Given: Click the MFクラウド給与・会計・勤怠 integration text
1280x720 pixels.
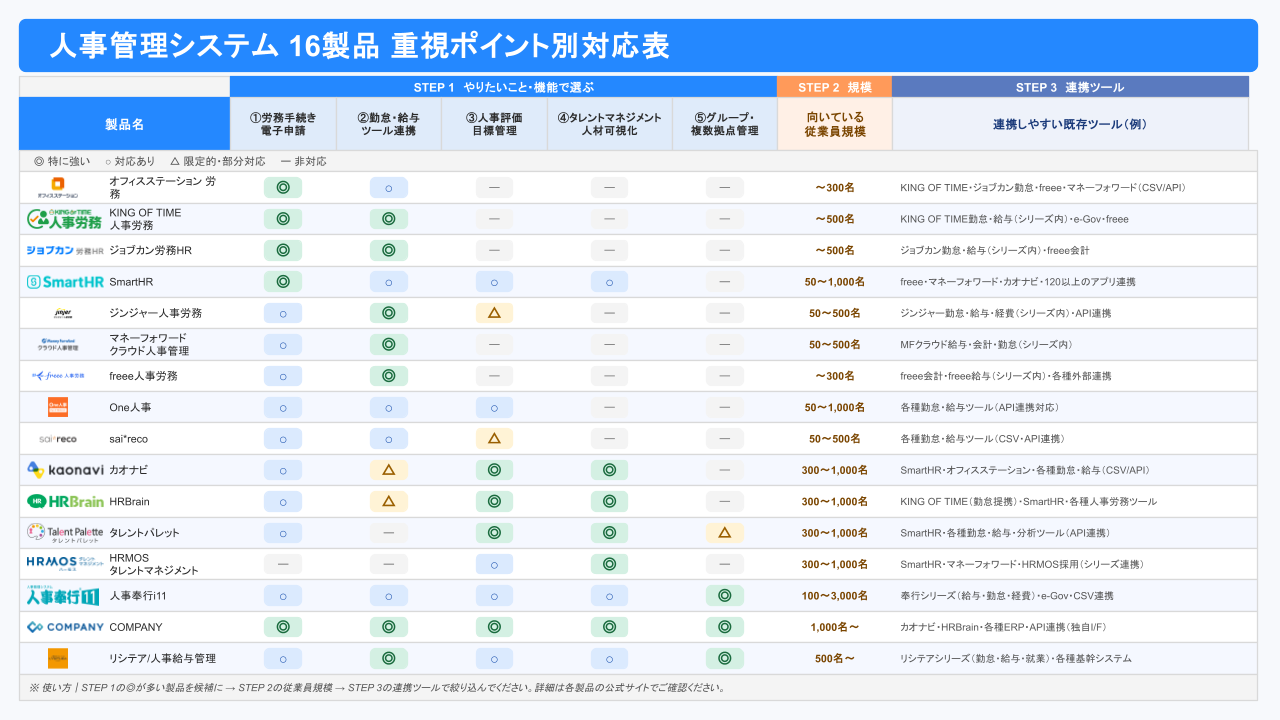Looking at the screenshot, I should point(986,345).
